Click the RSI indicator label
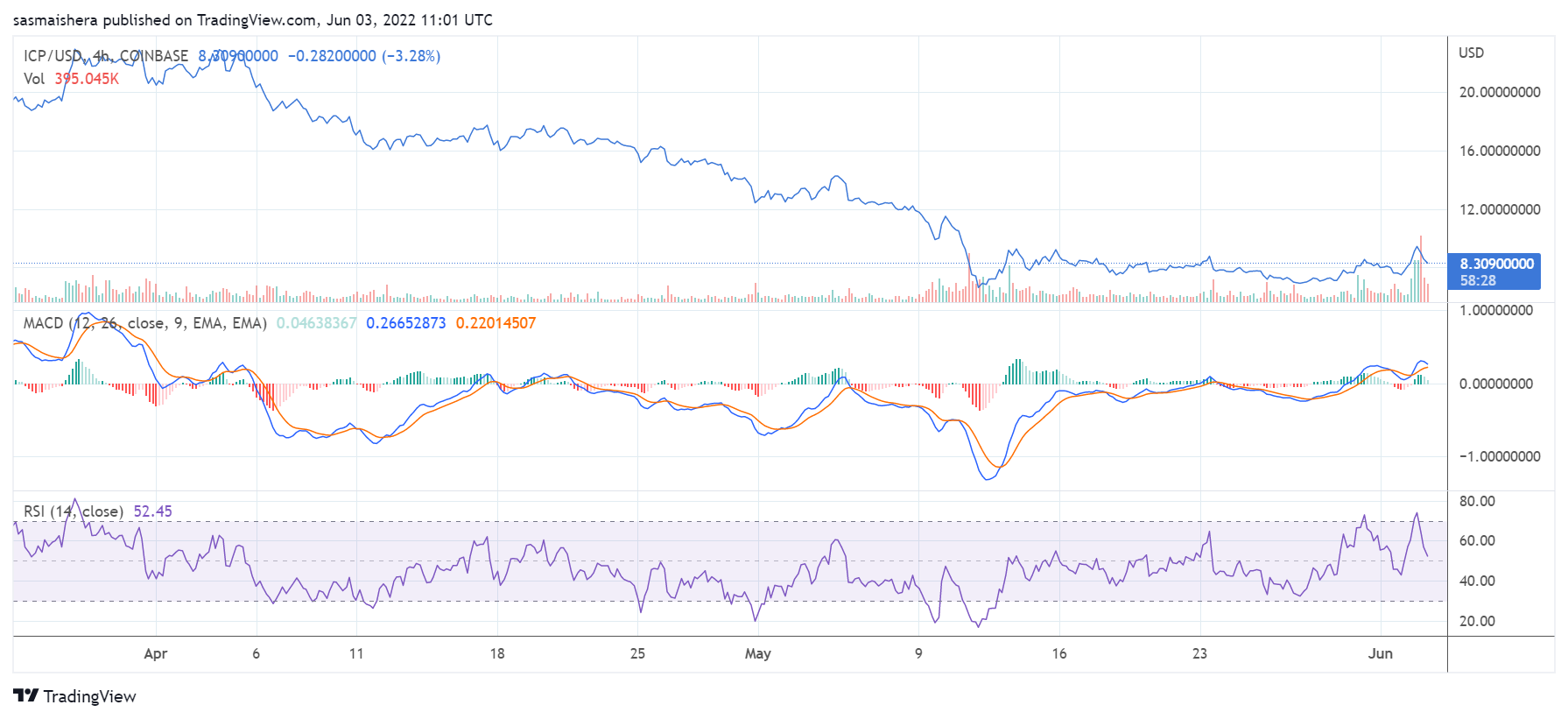 click(x=74, y=511)
